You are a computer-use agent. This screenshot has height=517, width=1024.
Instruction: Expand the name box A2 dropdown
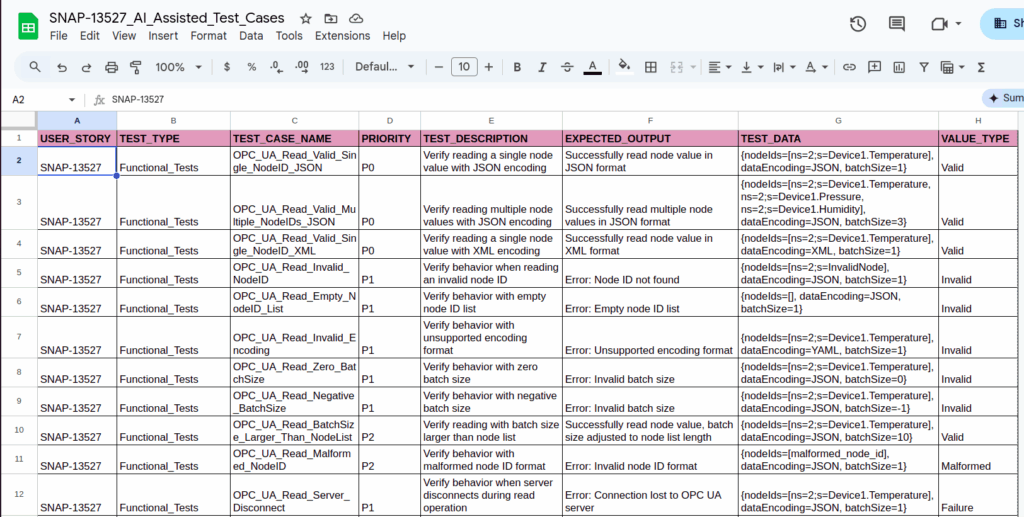click(72, 99)
